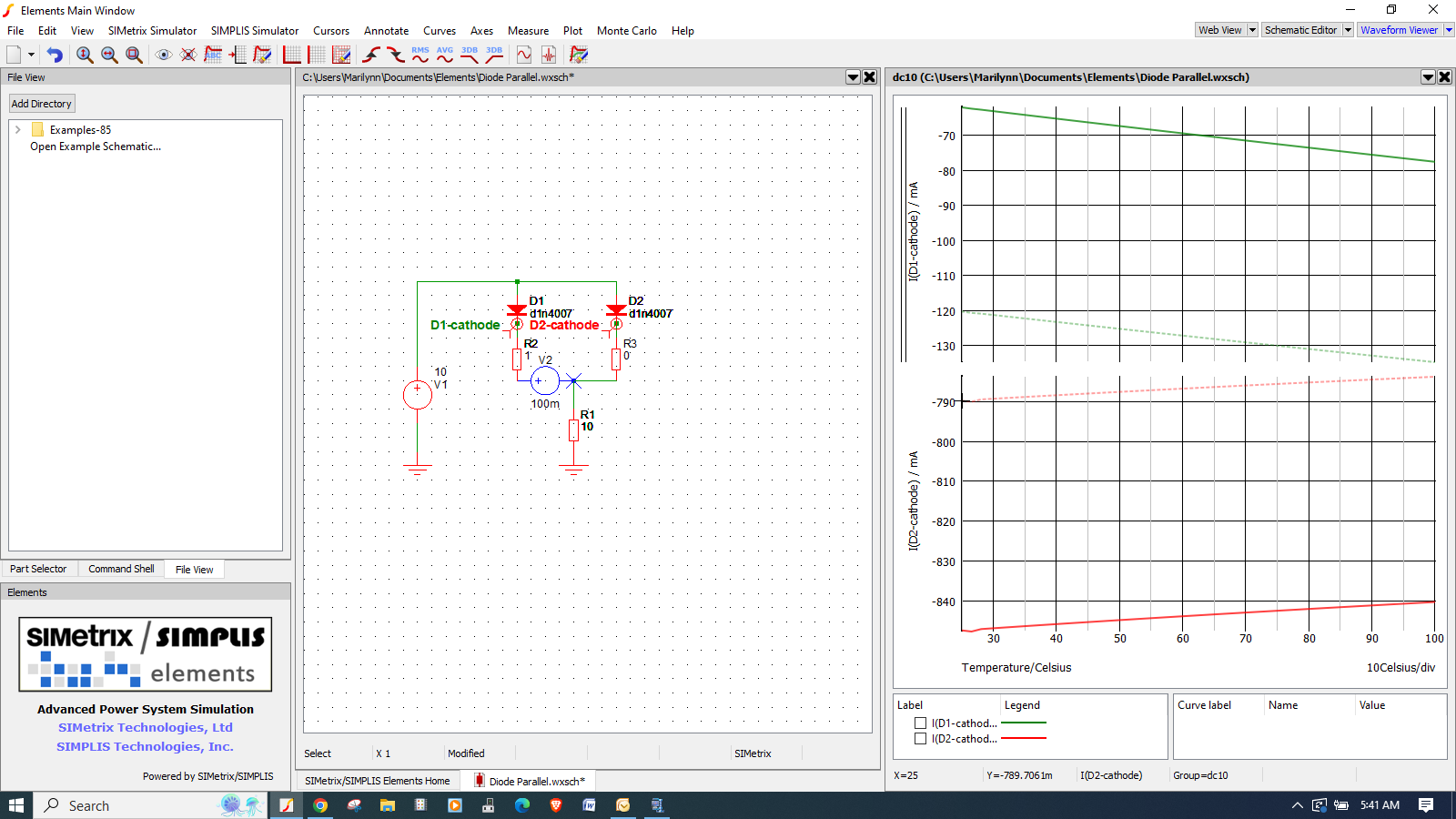Click the 3DB low-pass measurement icon
The height and width of the screenshot is (819, 1456).
[470, 55]
